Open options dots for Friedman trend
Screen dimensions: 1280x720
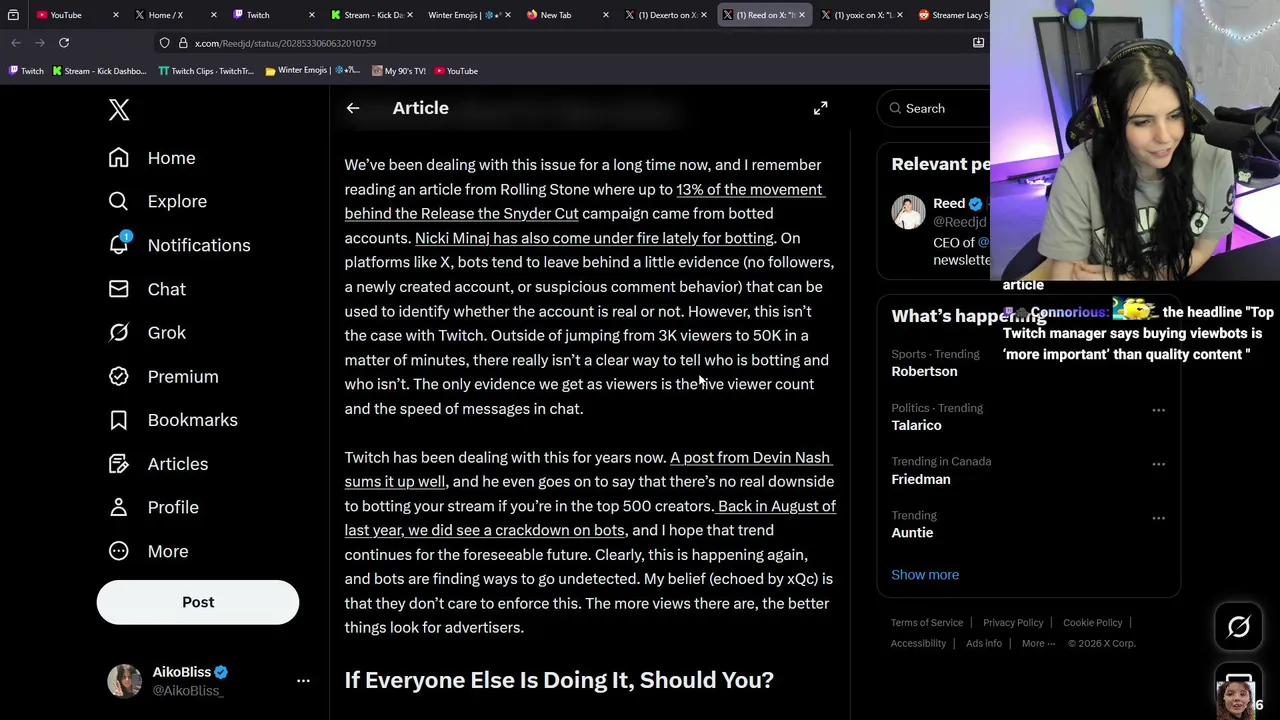[1158, 464]
